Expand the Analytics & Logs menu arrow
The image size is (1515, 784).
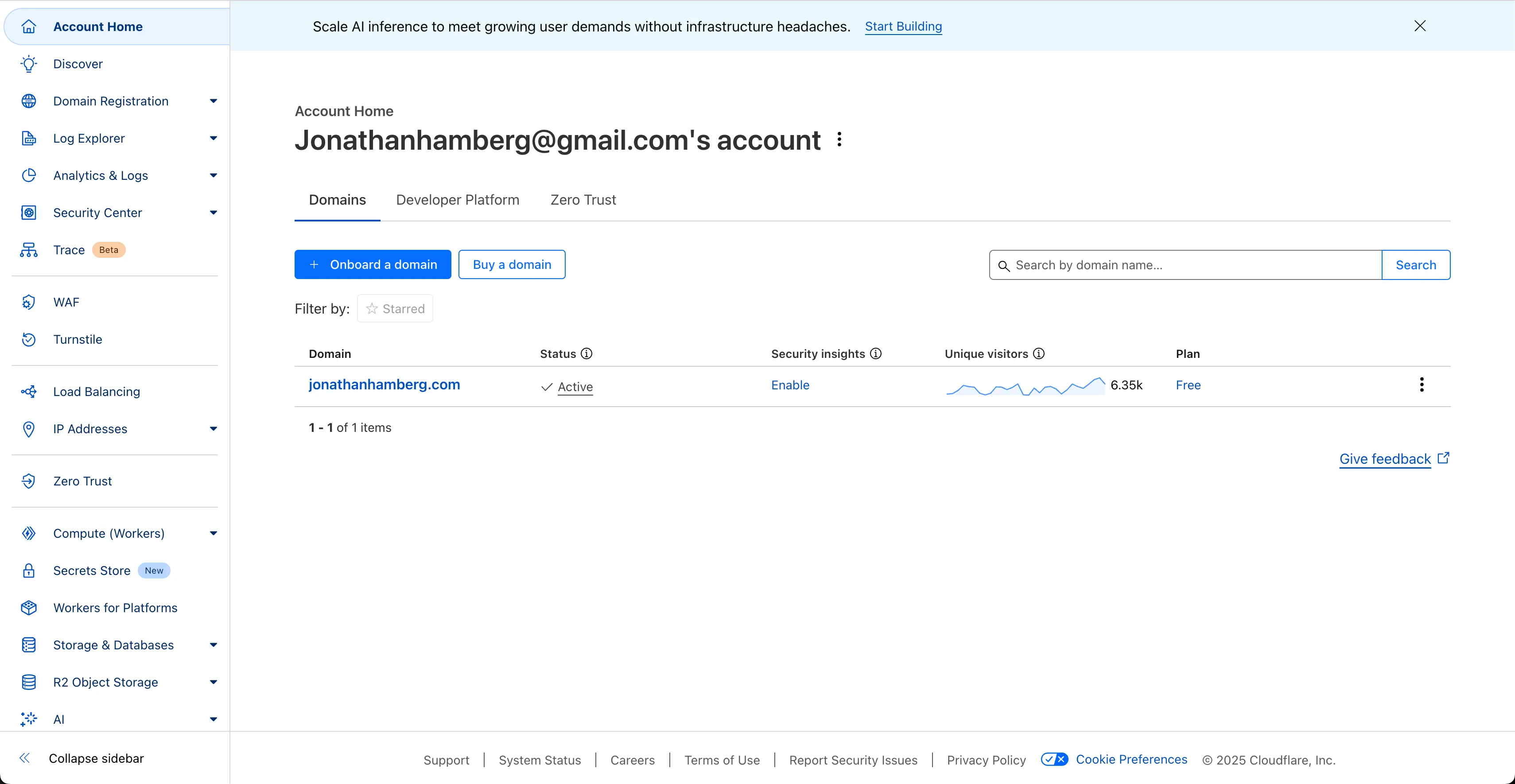click(x=214, y=175)
